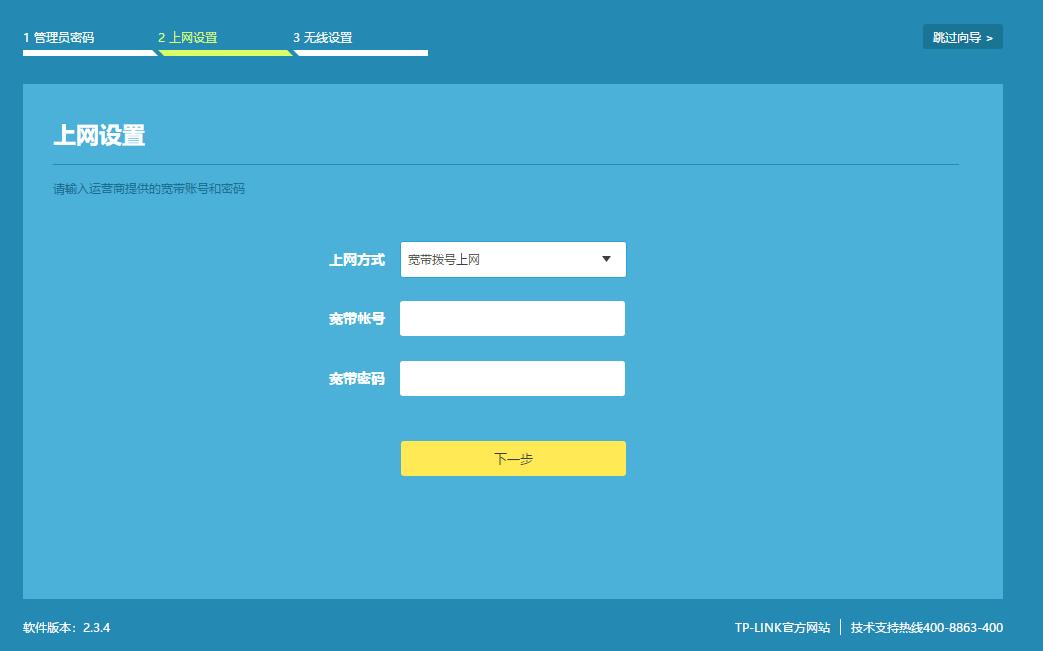Image resolution: width=1043 pixels, height=651 pixels.
Task: Click the 上网设置 page heading
Action: [100, 136]
